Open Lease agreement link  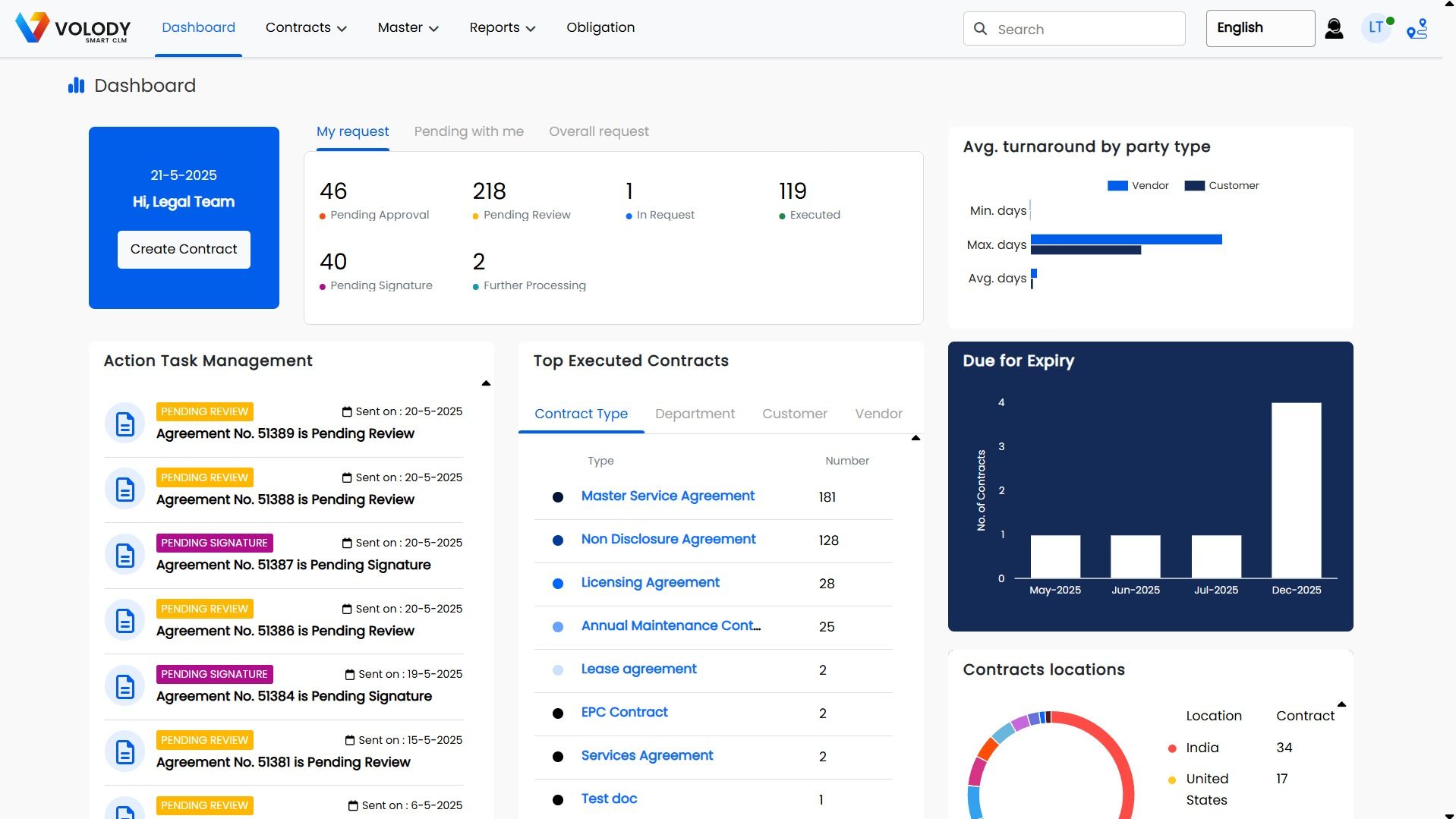tap(638, 669)
